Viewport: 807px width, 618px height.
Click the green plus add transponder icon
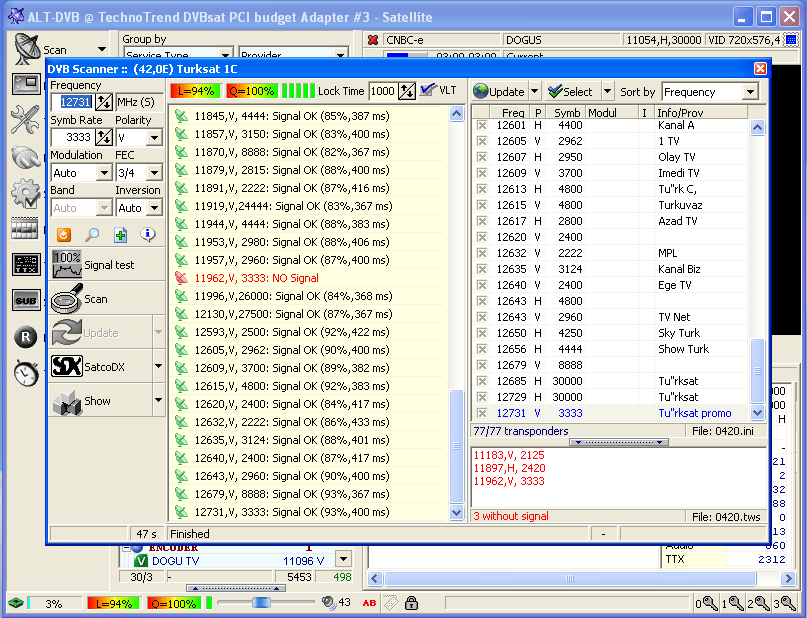pos(120,235)
